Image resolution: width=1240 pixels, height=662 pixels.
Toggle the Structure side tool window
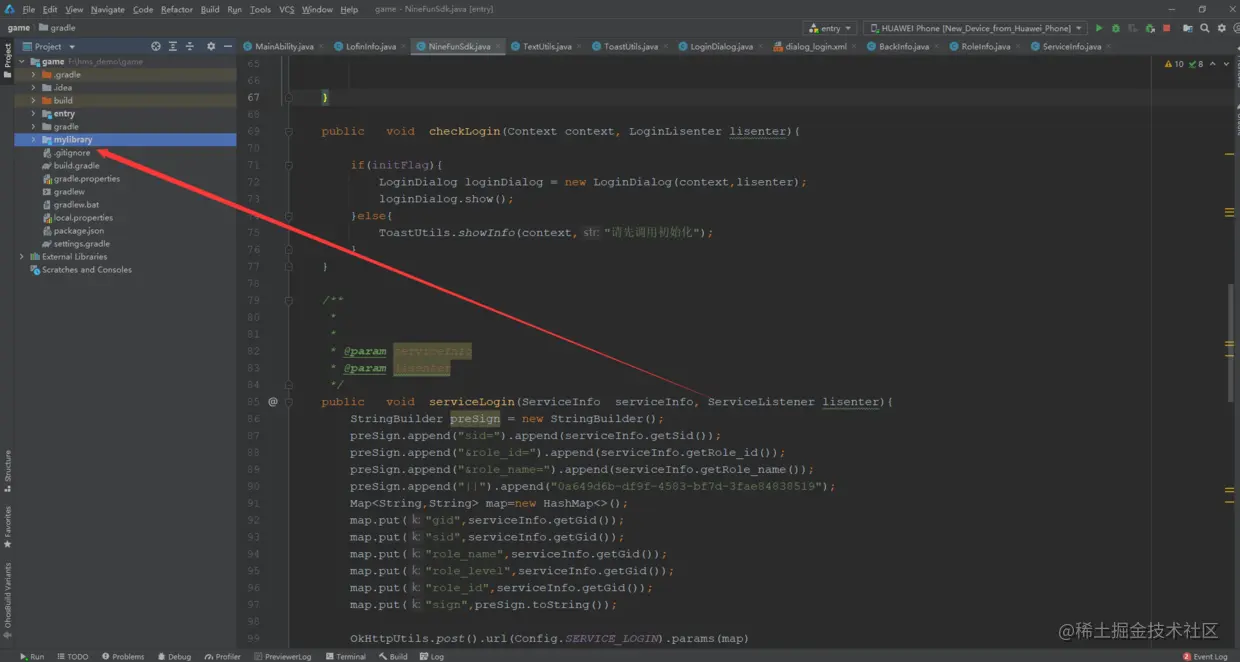[x=7, y=471]
